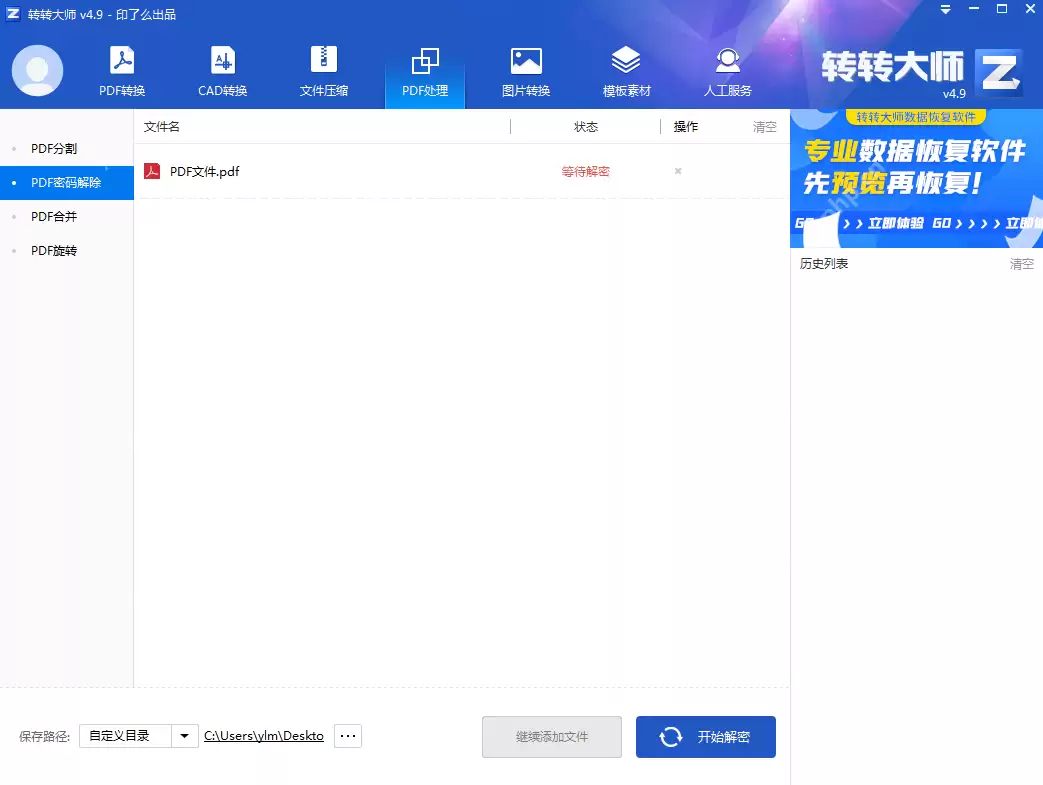Screen dimensions: 1043x785
Task: Click the 模板素材 template materials icon
Action: coord(626,70)
